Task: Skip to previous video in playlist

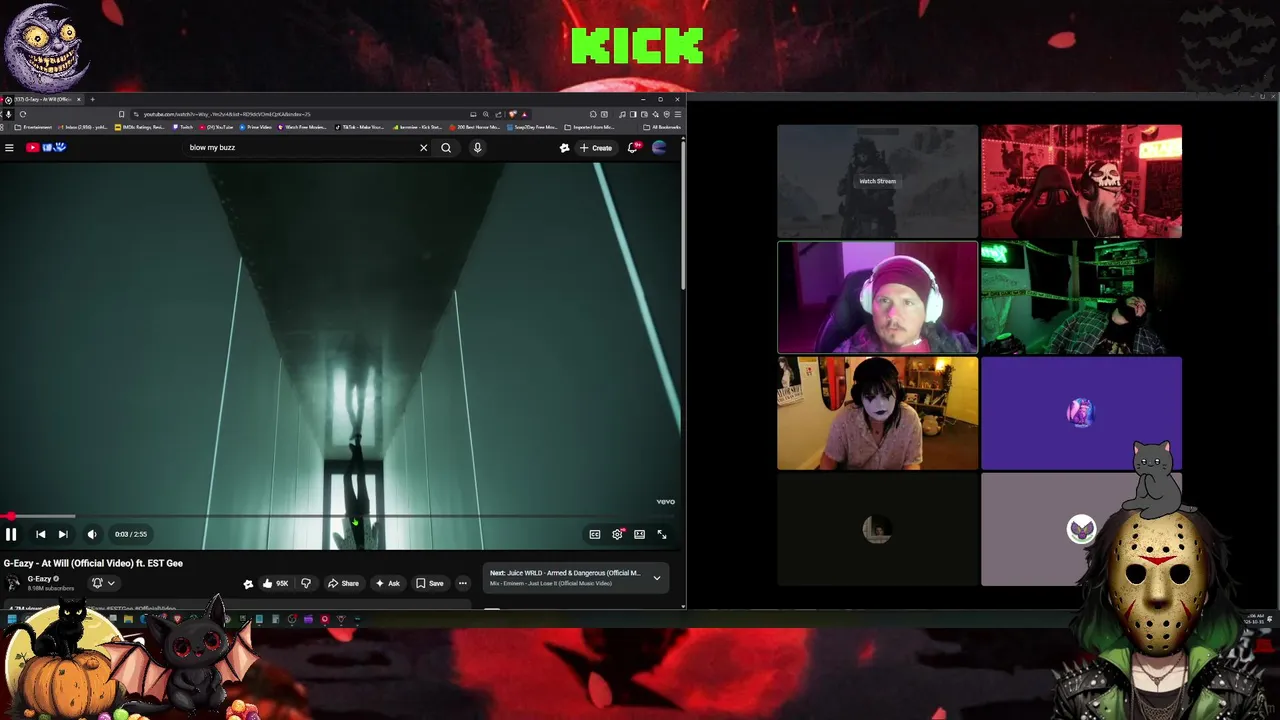Action: pos(40,534)
